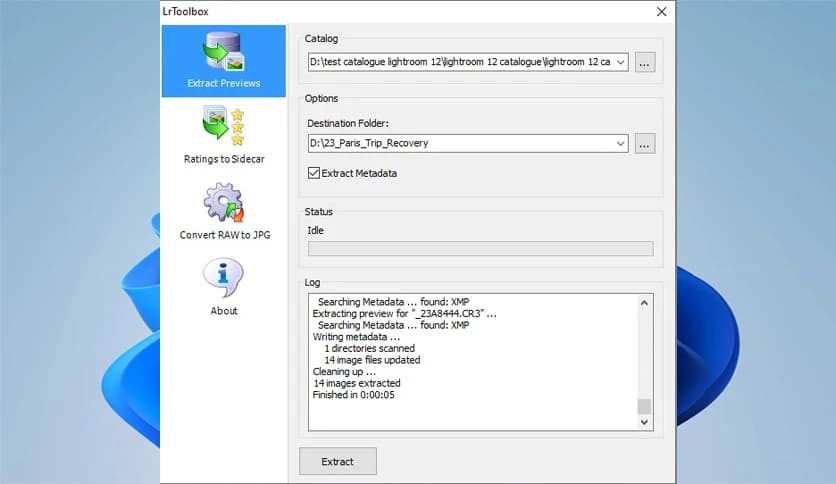Image resolution: width=836 pixels, height=484 pixels.
Task: Open the About info bubble icon
Action: 224,278
